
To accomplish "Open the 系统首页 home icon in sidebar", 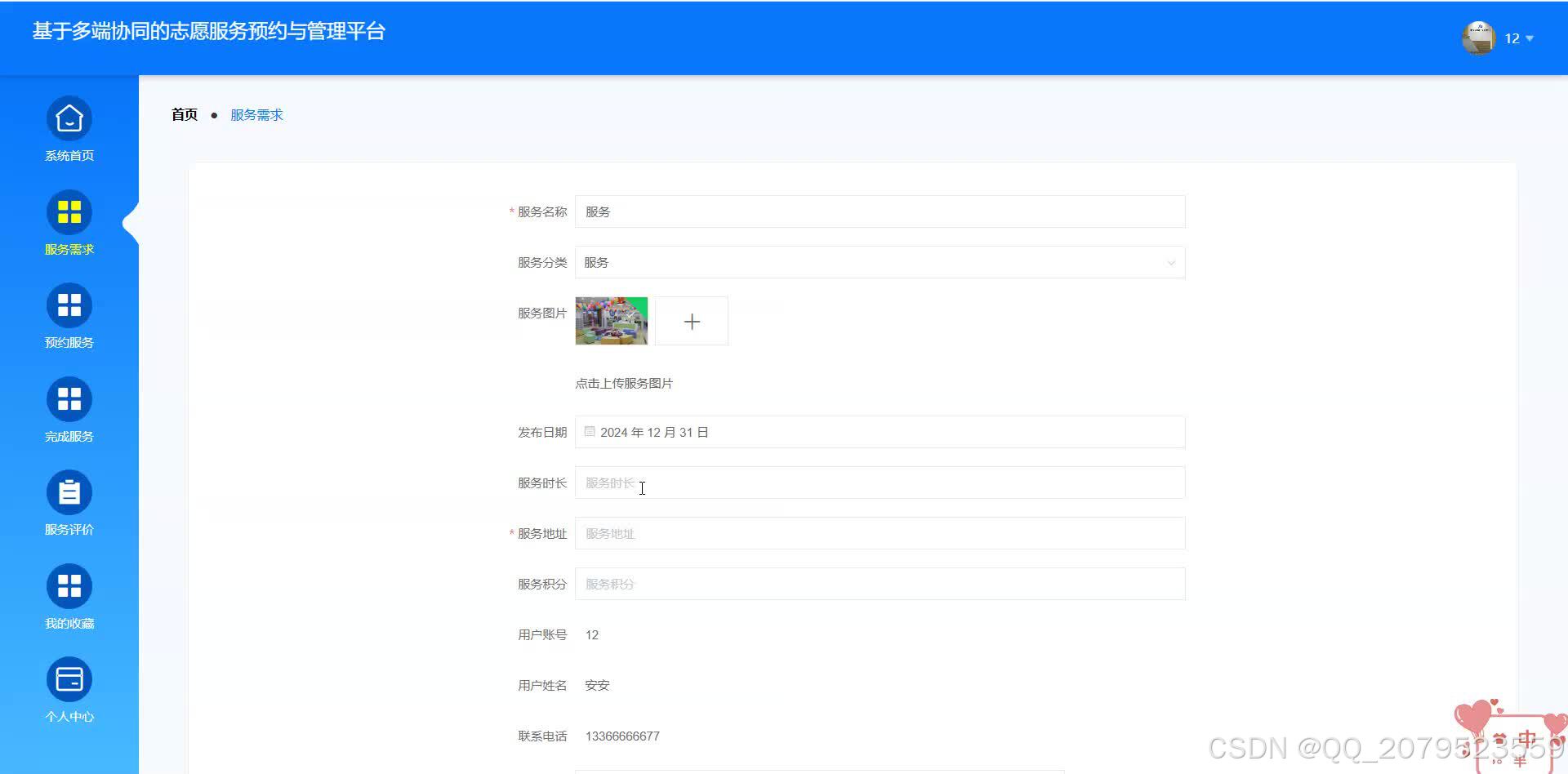I will click(x=69, y=119).
